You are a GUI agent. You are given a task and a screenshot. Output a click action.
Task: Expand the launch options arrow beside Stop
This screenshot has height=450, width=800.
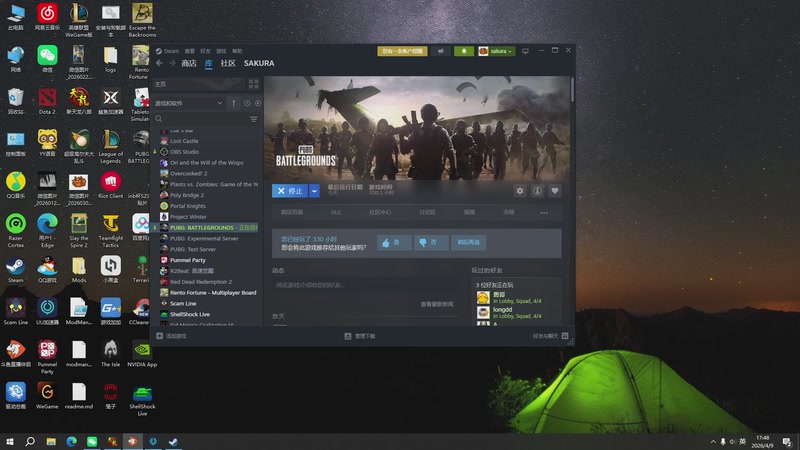[x=314, y=191]
